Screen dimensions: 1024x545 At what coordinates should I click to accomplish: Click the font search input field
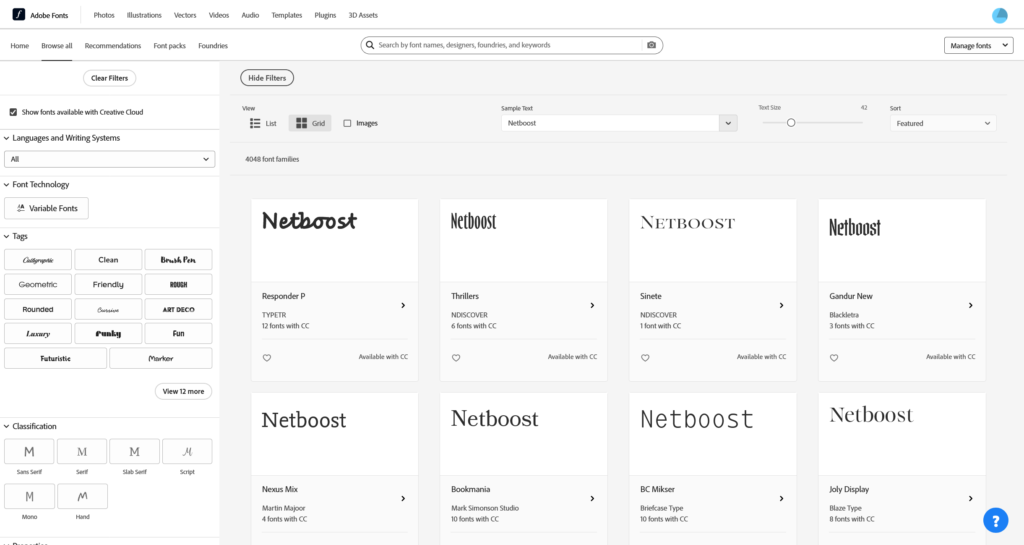(505, 45)
